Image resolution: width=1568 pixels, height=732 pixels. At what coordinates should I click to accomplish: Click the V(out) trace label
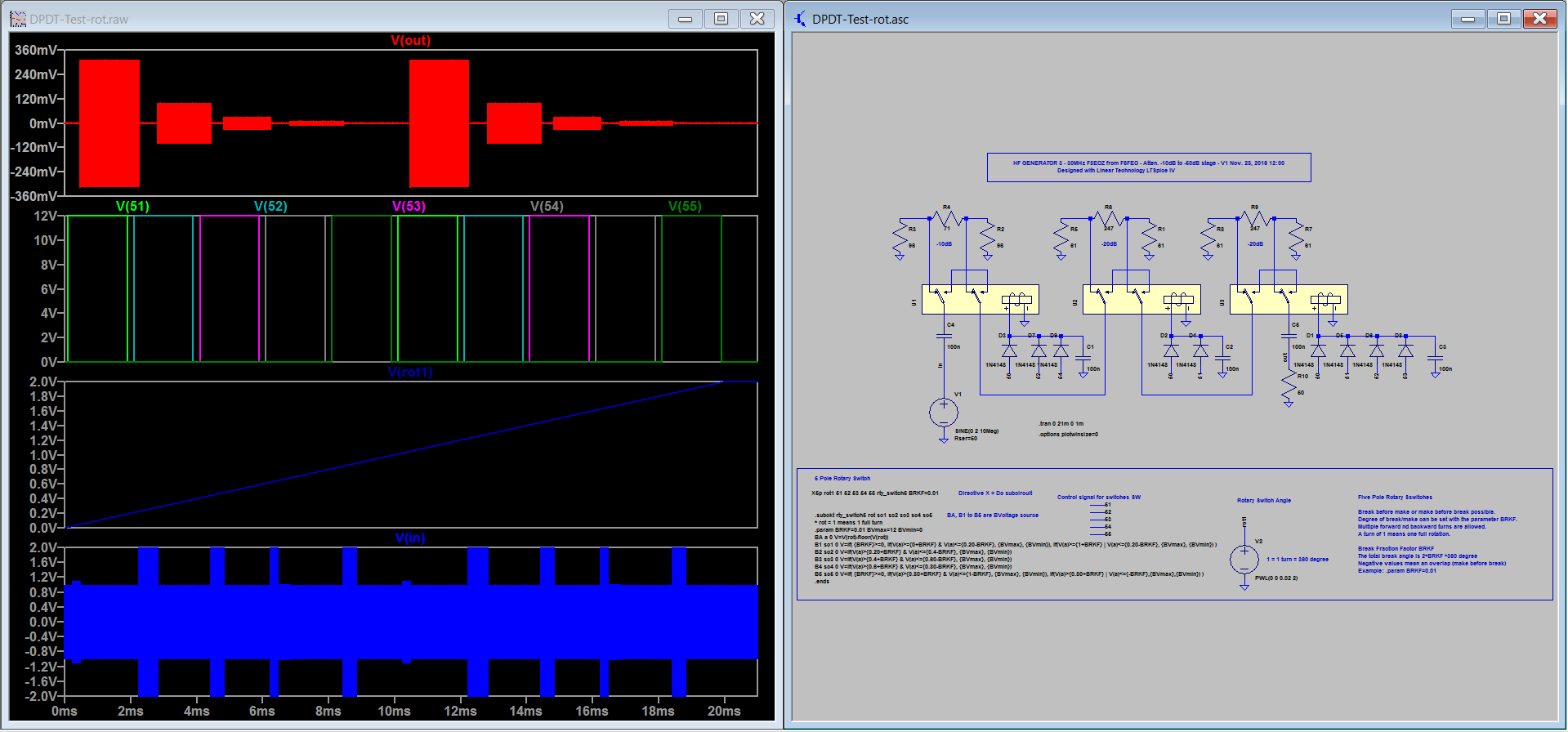coord(410,41)
